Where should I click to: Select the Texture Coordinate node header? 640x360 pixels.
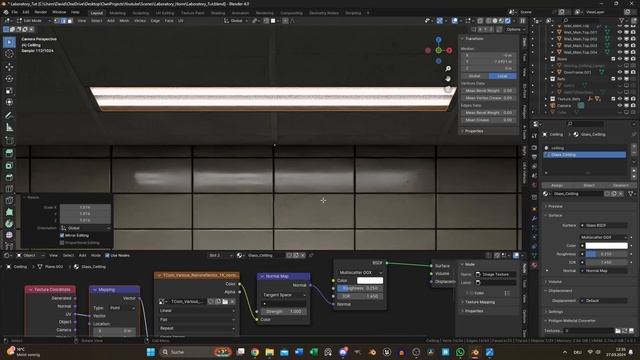coord(50,289)
